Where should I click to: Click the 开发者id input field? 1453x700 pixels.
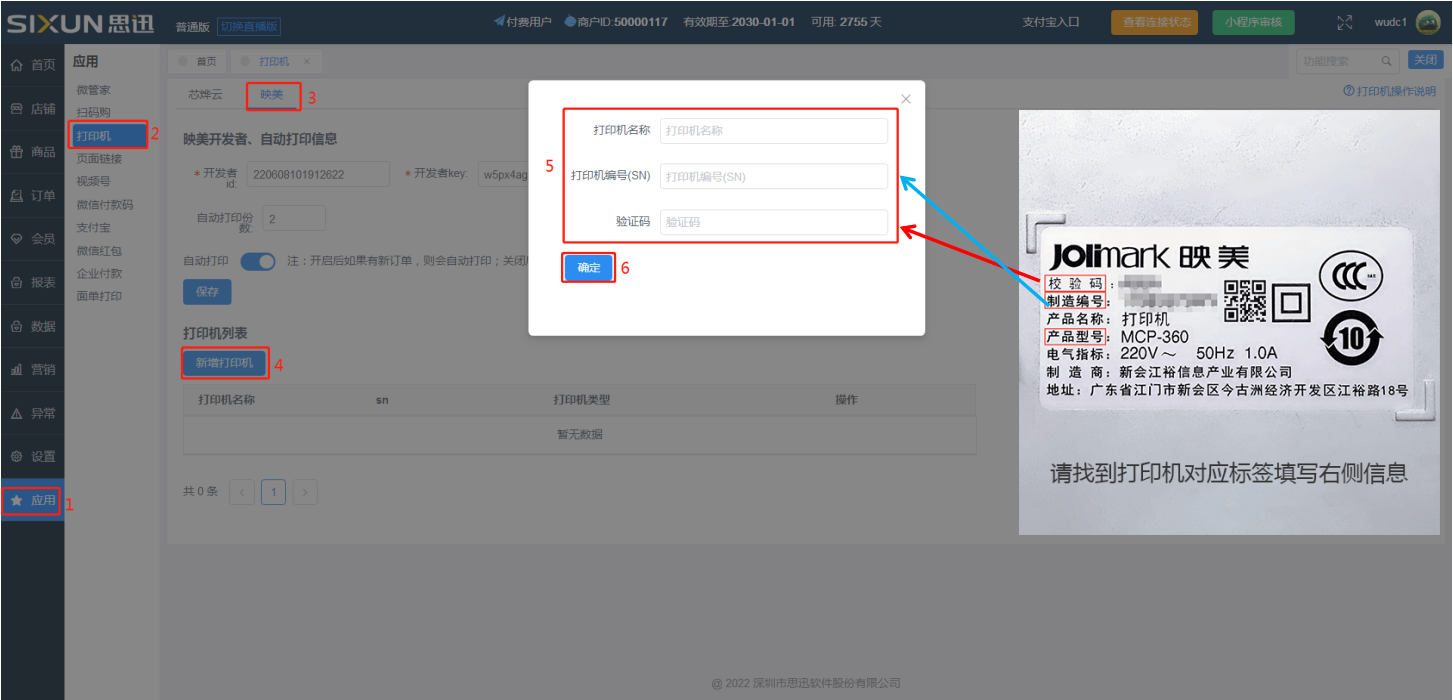click(318, 174)
